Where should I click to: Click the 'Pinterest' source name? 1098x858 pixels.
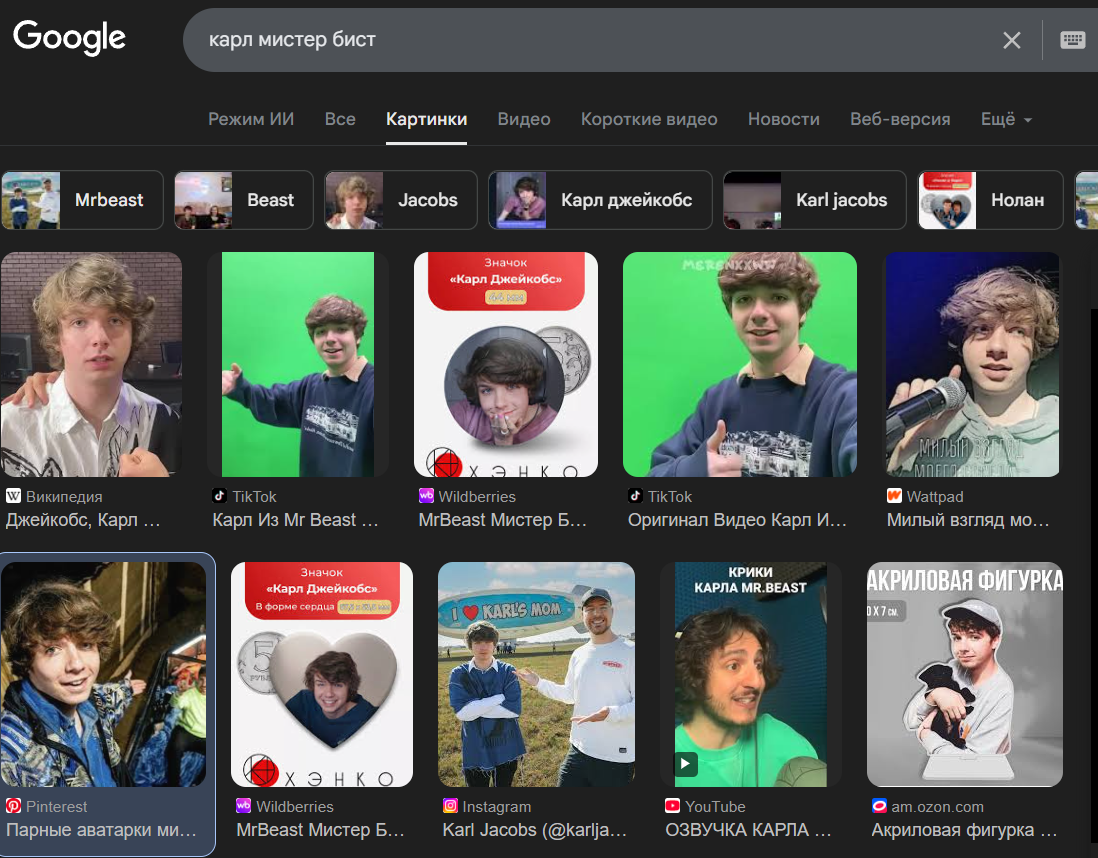57,807
